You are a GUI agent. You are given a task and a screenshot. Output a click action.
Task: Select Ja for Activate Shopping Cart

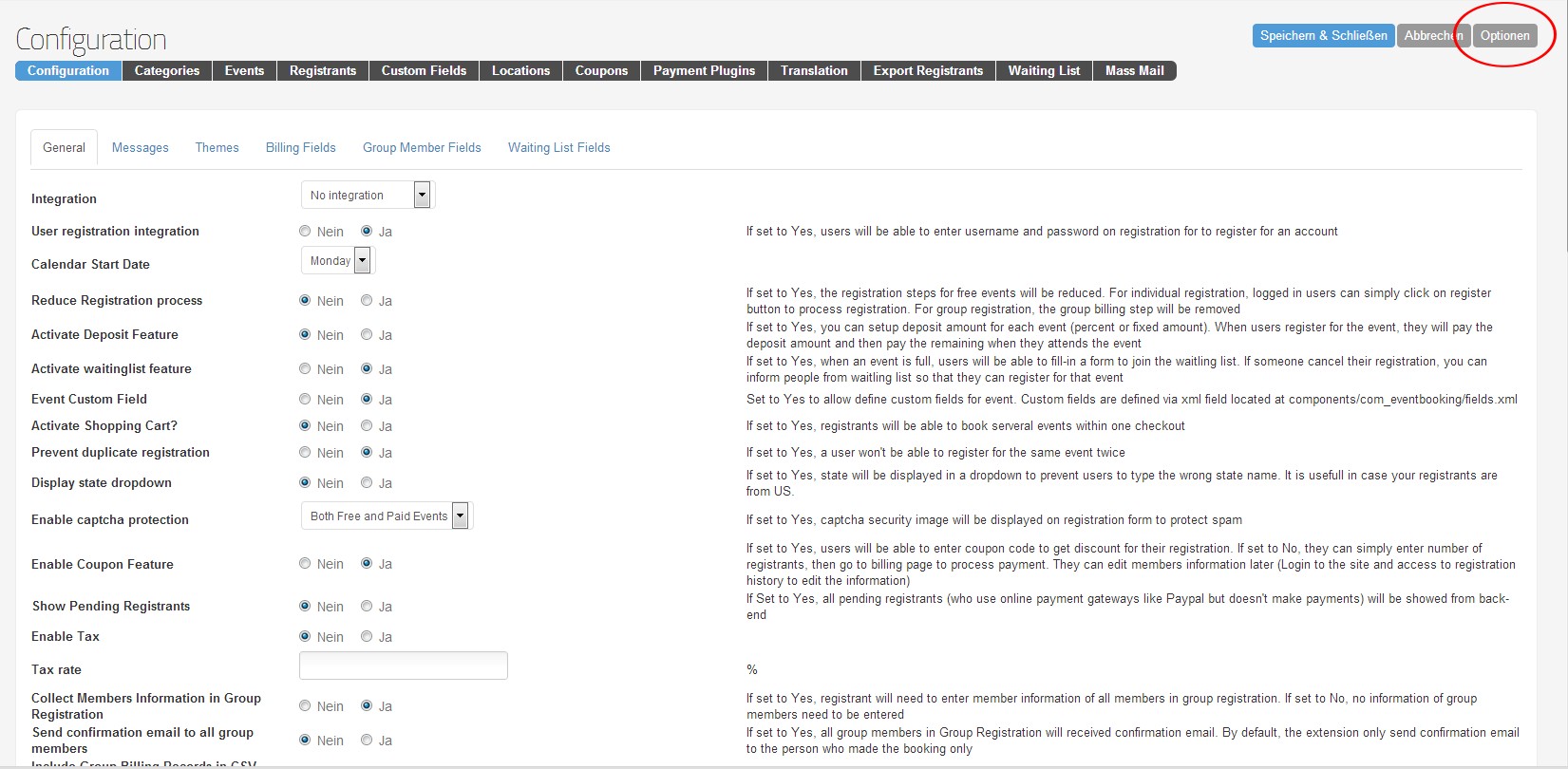click(367, 425)
